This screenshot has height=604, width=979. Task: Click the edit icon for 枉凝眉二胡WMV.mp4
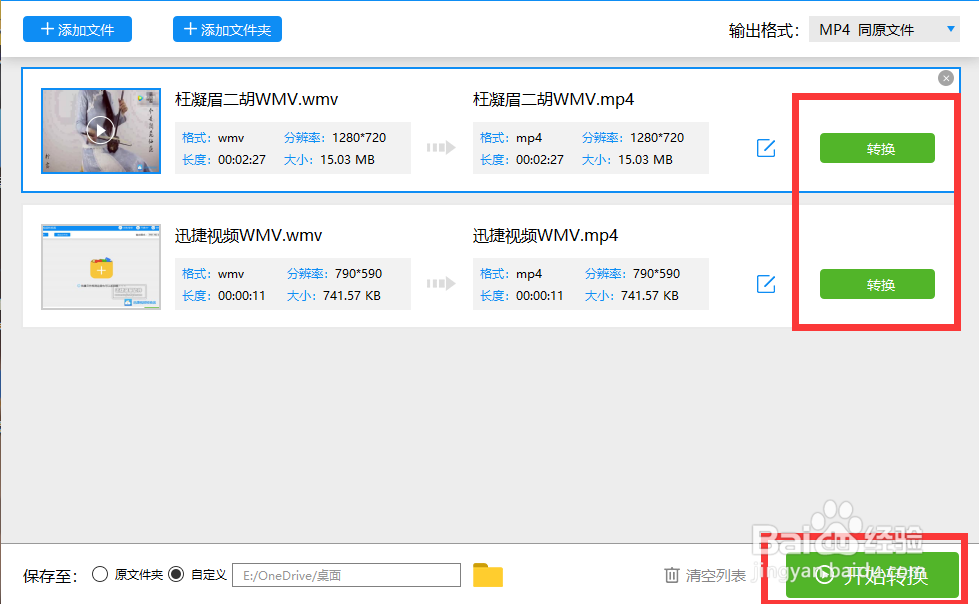[x=765, y=147]
